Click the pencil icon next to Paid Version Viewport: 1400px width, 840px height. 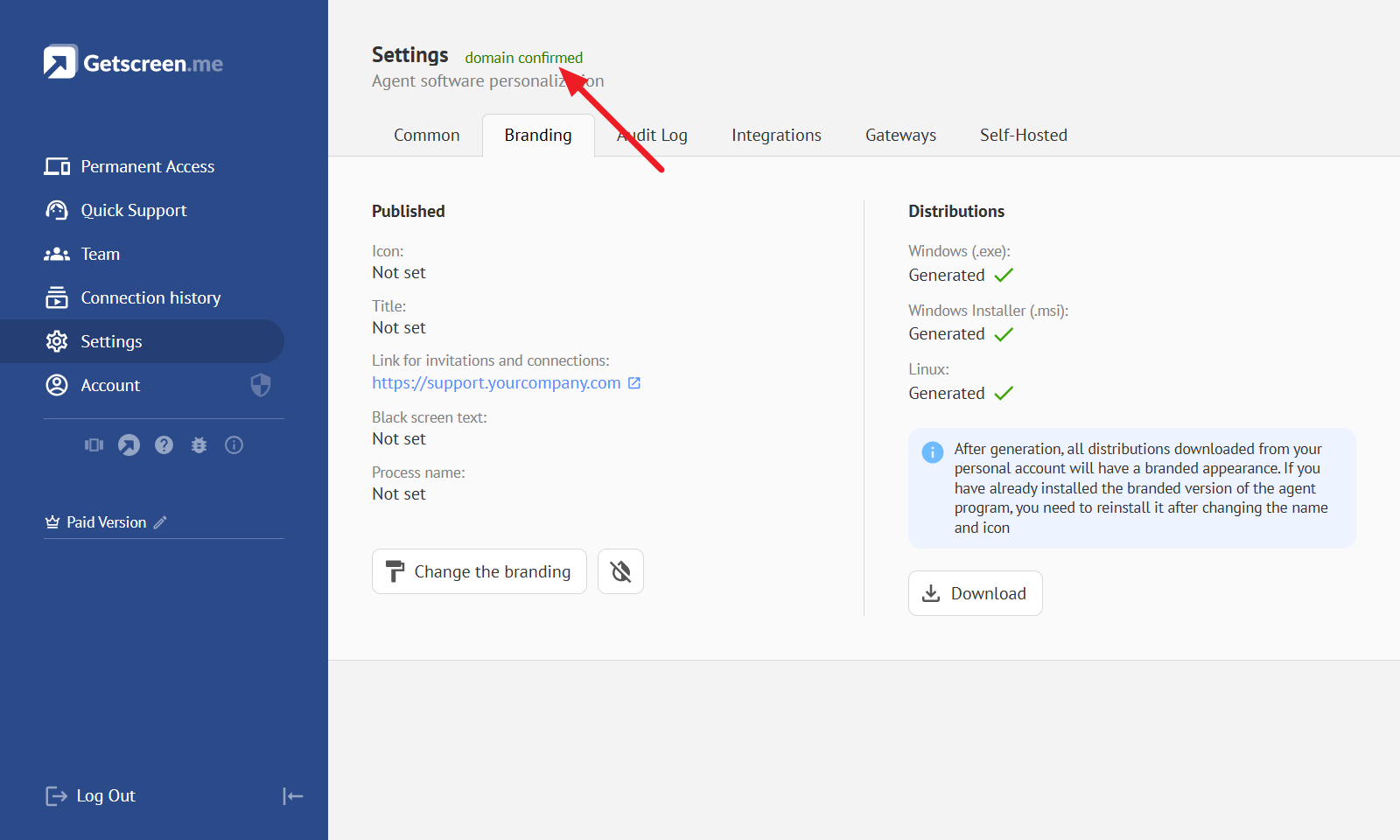point(160,522)
